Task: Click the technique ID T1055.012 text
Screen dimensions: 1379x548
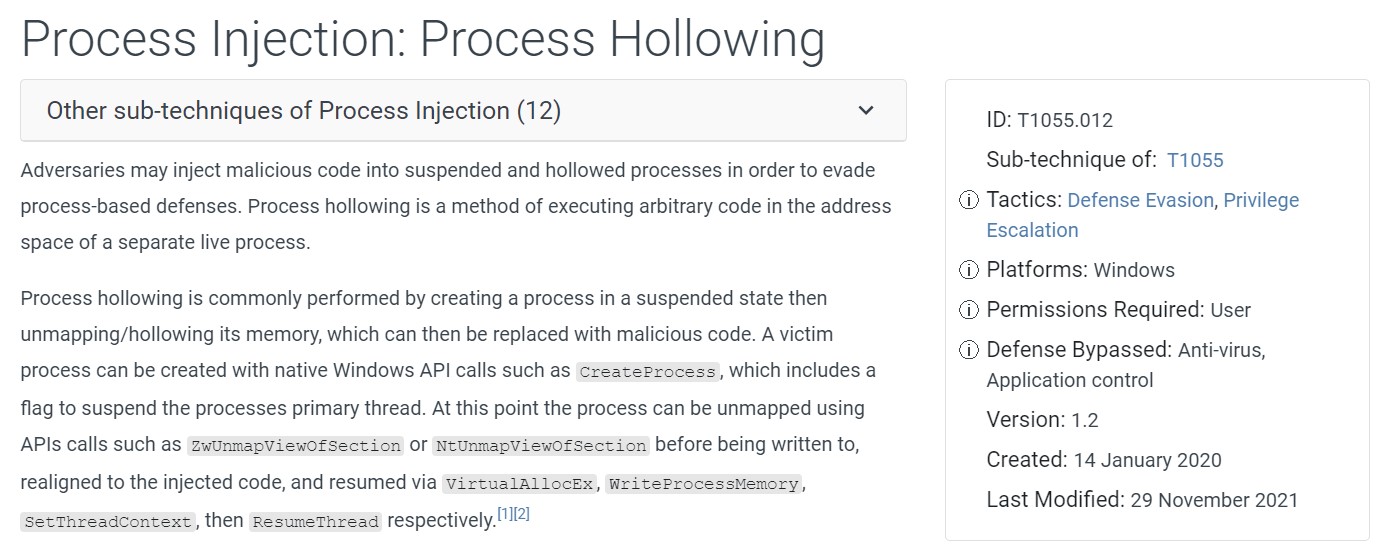Action: [1064, 121]
